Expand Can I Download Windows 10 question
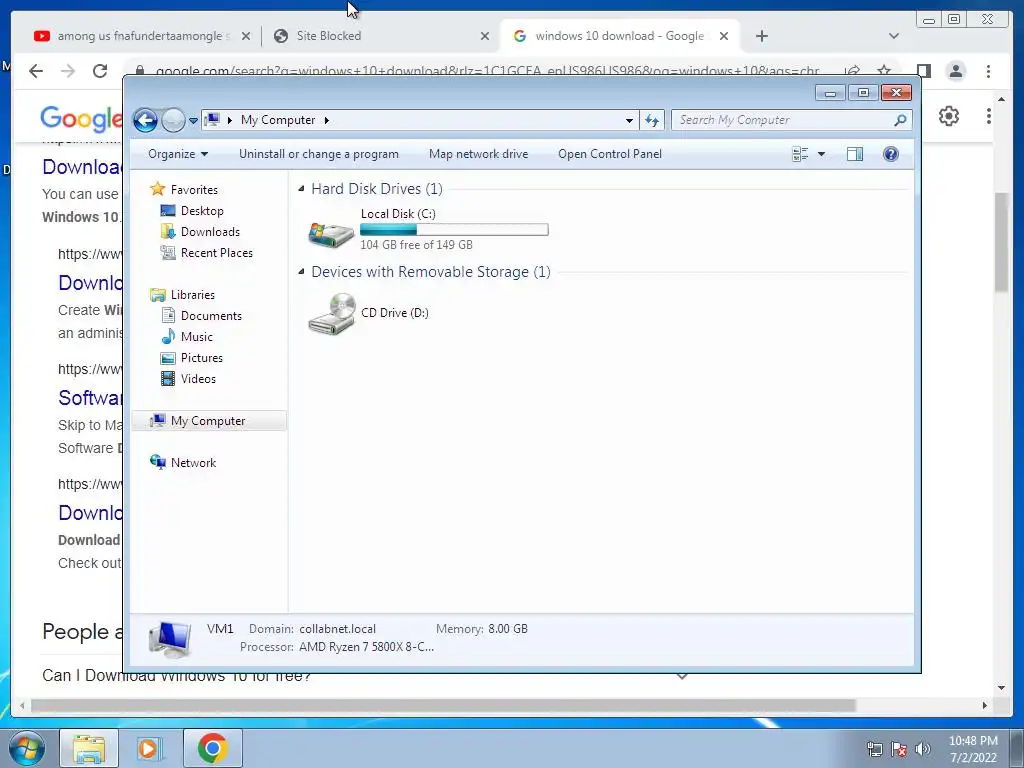This screenshot has width=1024, height=768. [682, 676]
